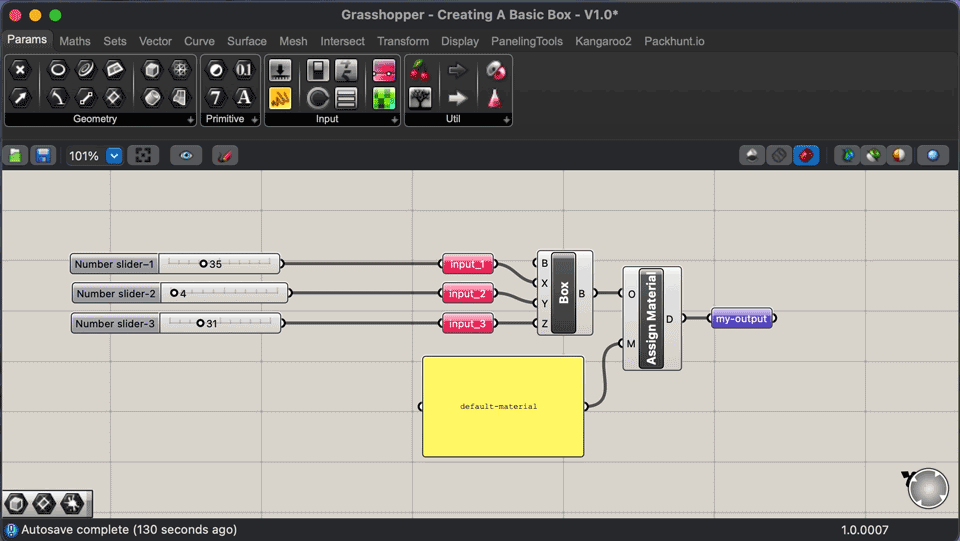Image resolution: width=960 pixels, height=541 pixels.
Task: Expand the Primitive panel plus arrow
Action: click(255, 120)
